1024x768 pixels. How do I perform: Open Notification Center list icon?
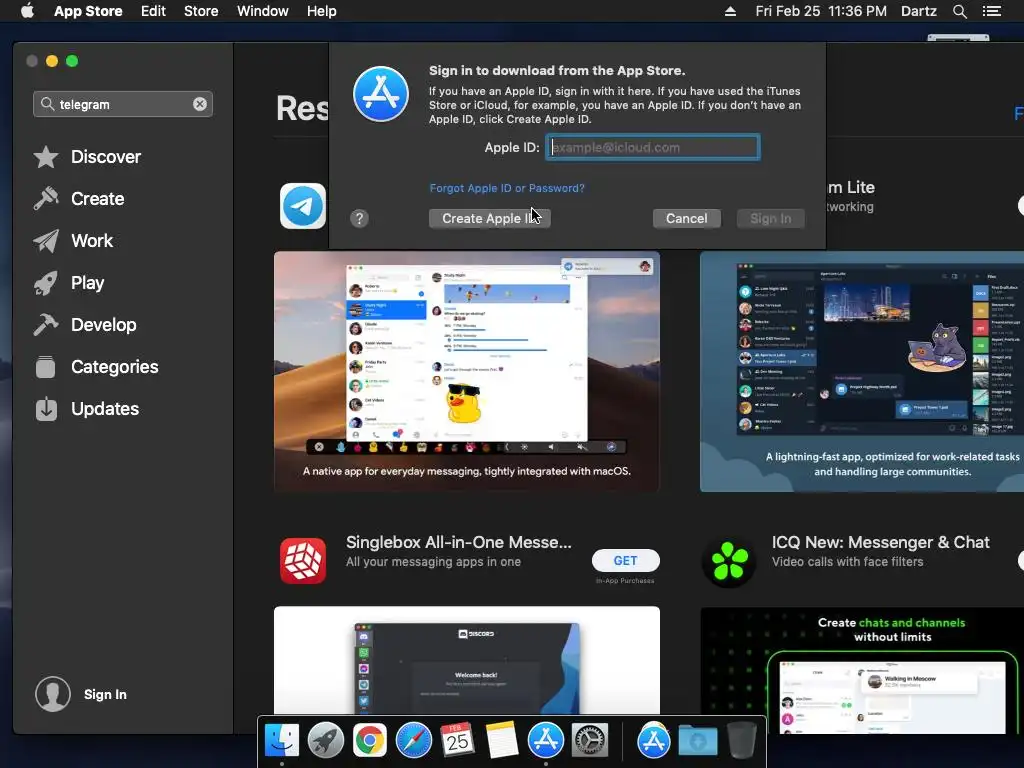click(992, 11)
